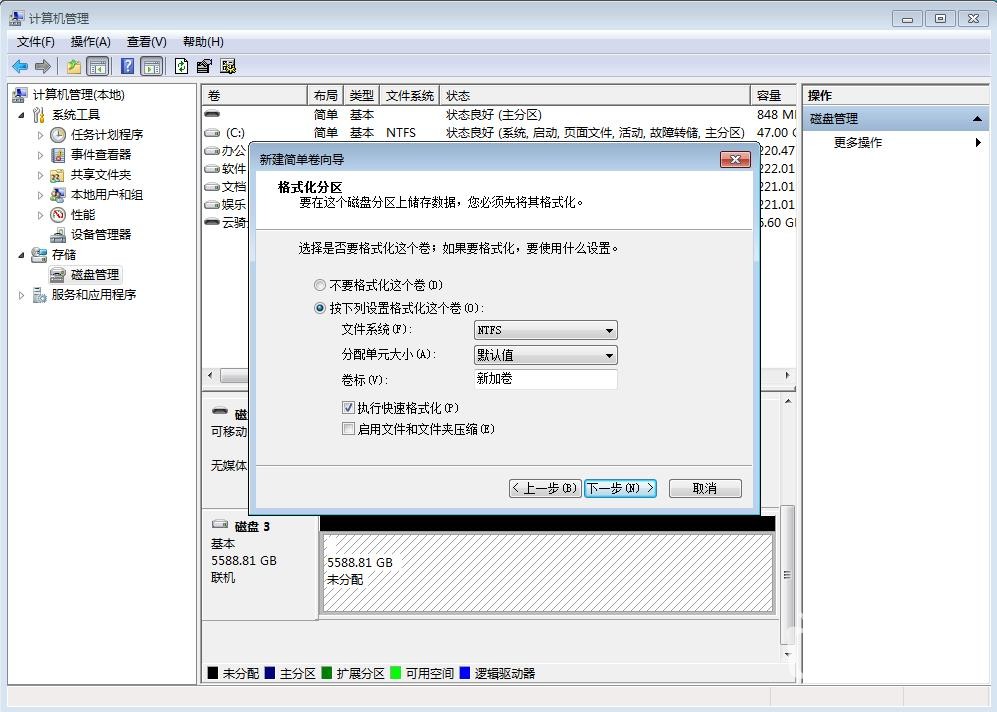Select the (C:) NTFS volume row
The height and width of the screenshot is (712, 997).
(499, 133)
